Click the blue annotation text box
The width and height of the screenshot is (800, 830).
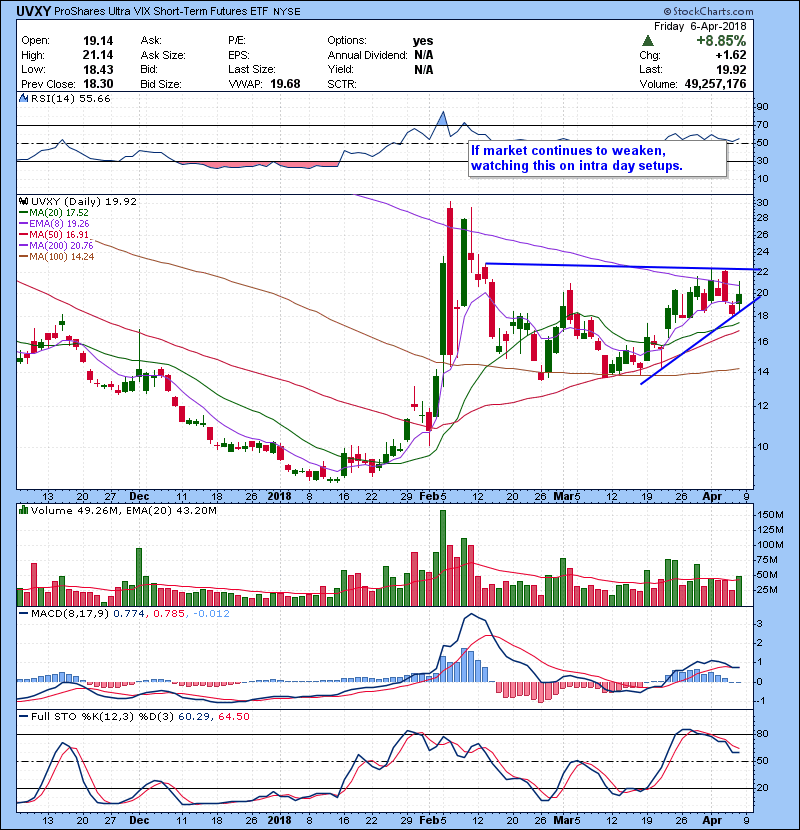coord(597,157)
